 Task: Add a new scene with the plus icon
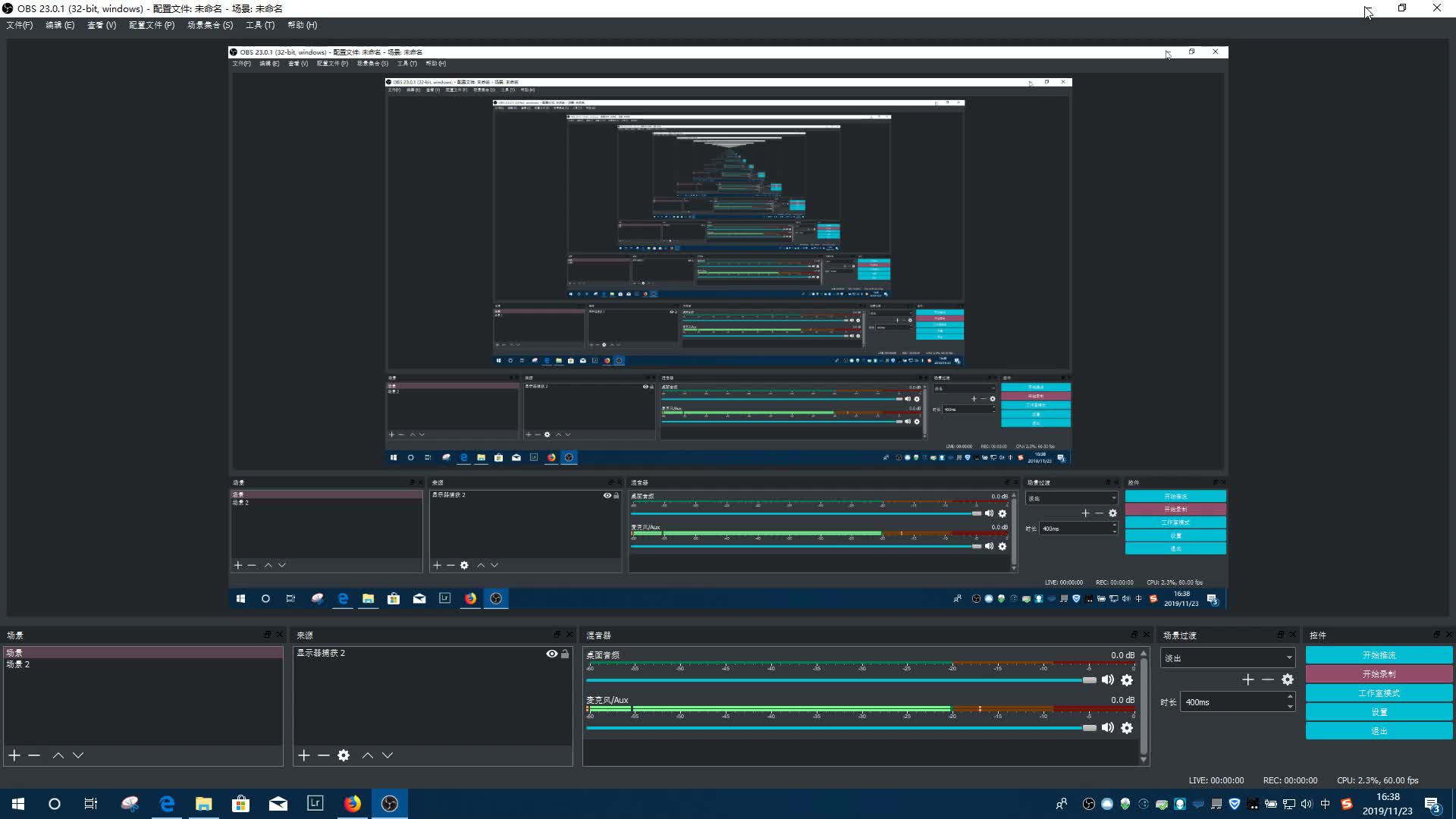tap(14, 755)
